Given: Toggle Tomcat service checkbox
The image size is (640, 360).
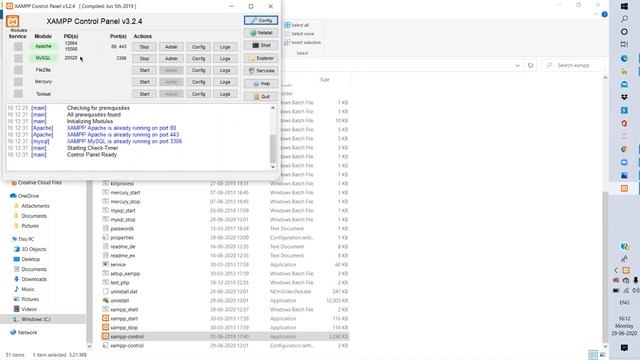Looking at the screenshot, I should pyautogui.click(x=18, y=94).
